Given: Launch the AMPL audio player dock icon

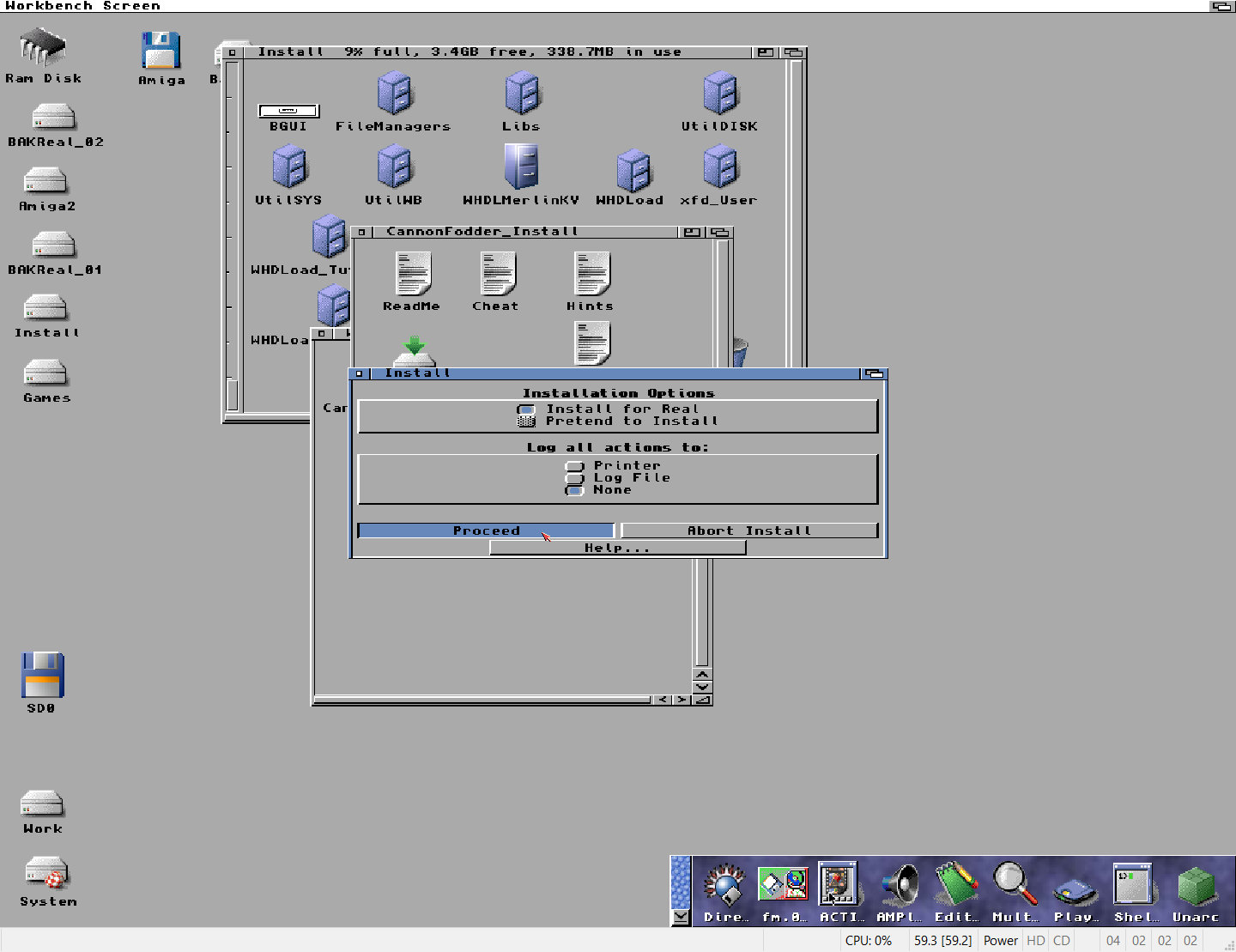Looking at the screenshot, I should (900, 886).
